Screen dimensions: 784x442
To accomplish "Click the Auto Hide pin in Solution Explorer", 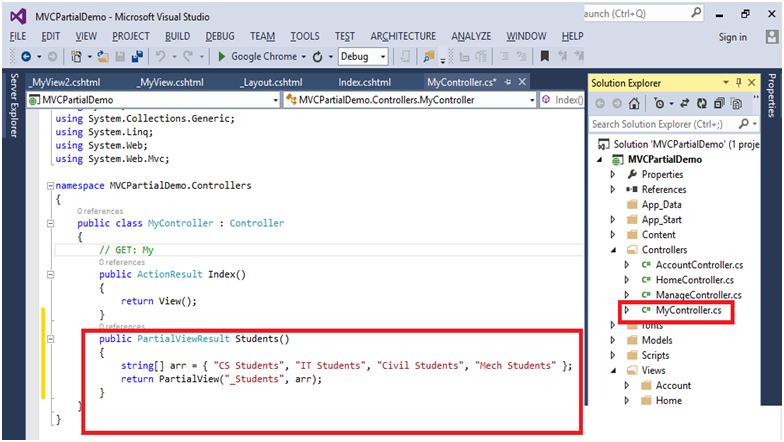I will (x=739, y=82).
